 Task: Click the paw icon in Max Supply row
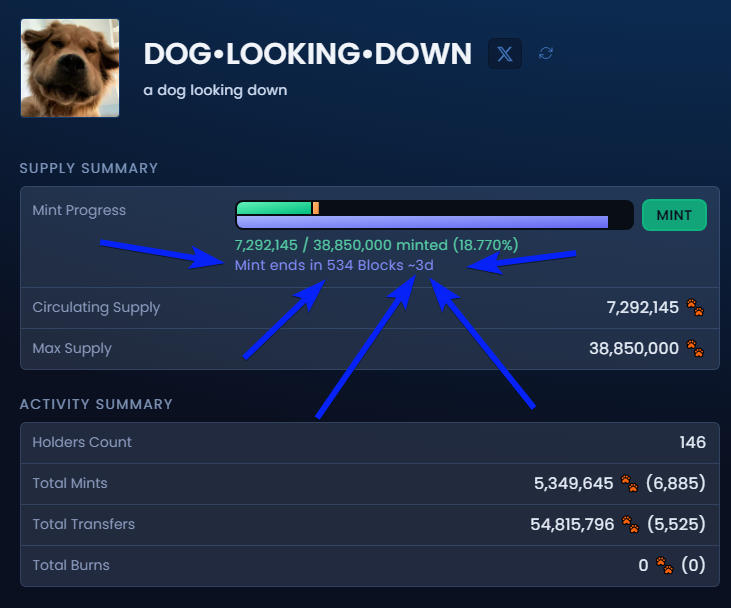pyautogui.click(x=695, y=348)
